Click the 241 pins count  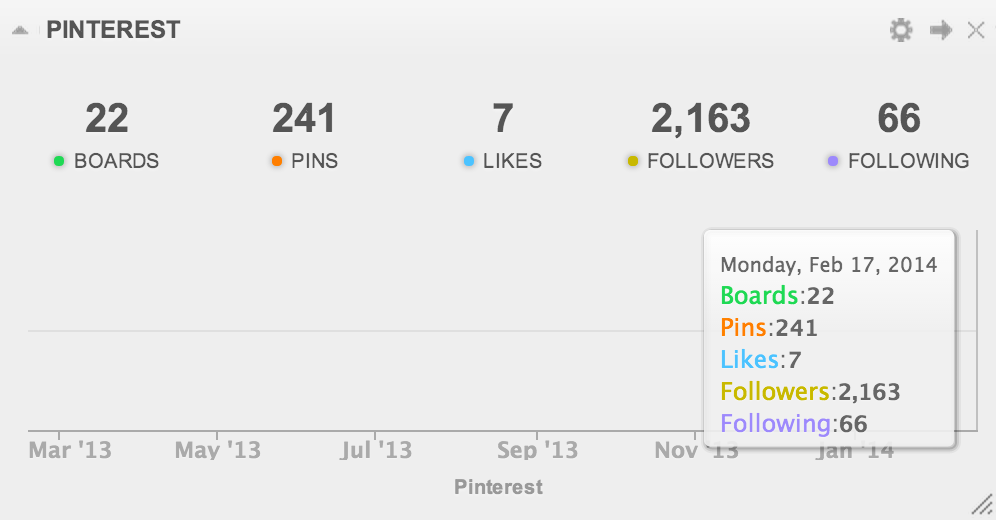pyautogui.click(x=304, y=119)
